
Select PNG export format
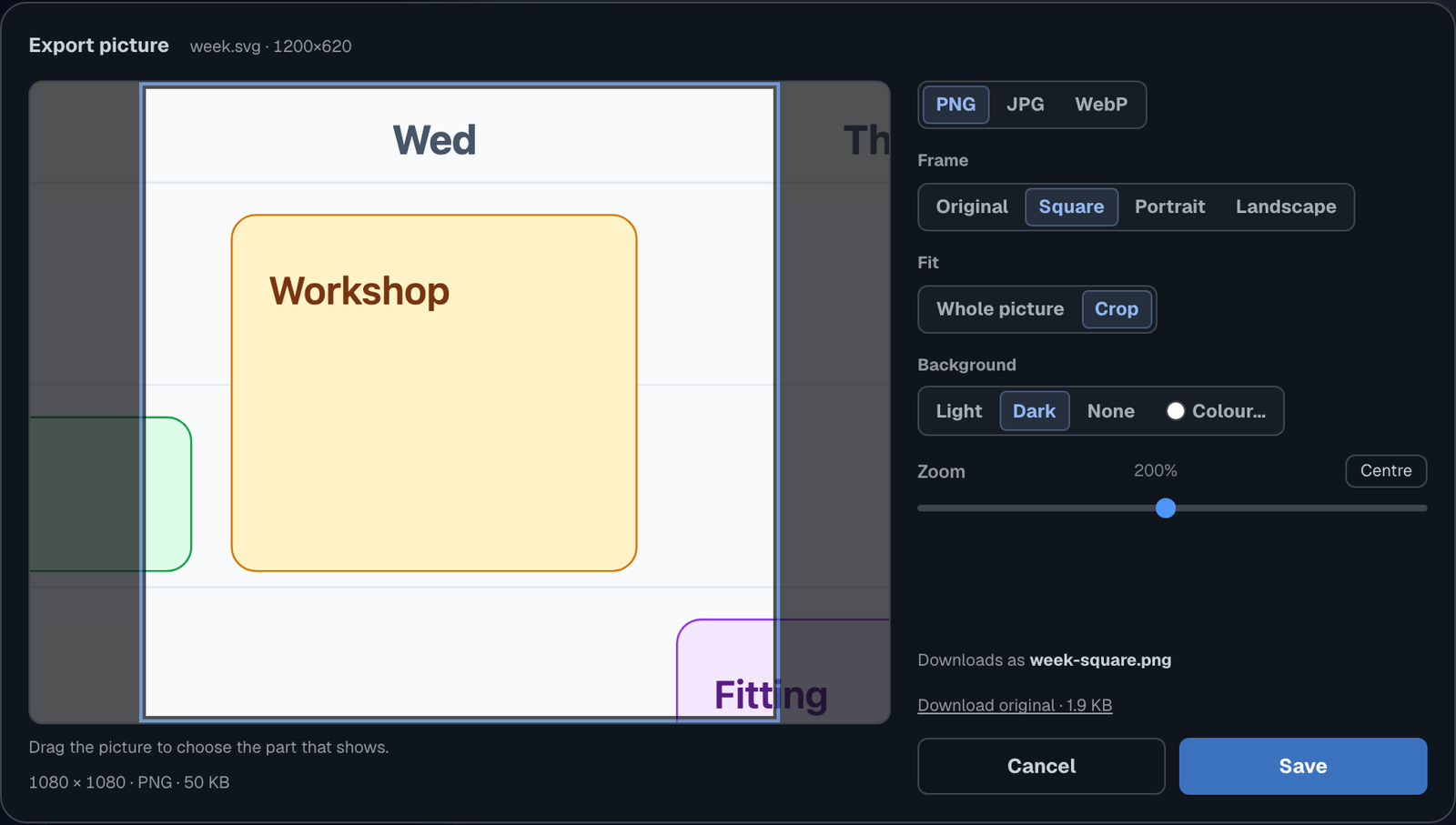pyautogui.click(x=955, y=105)
